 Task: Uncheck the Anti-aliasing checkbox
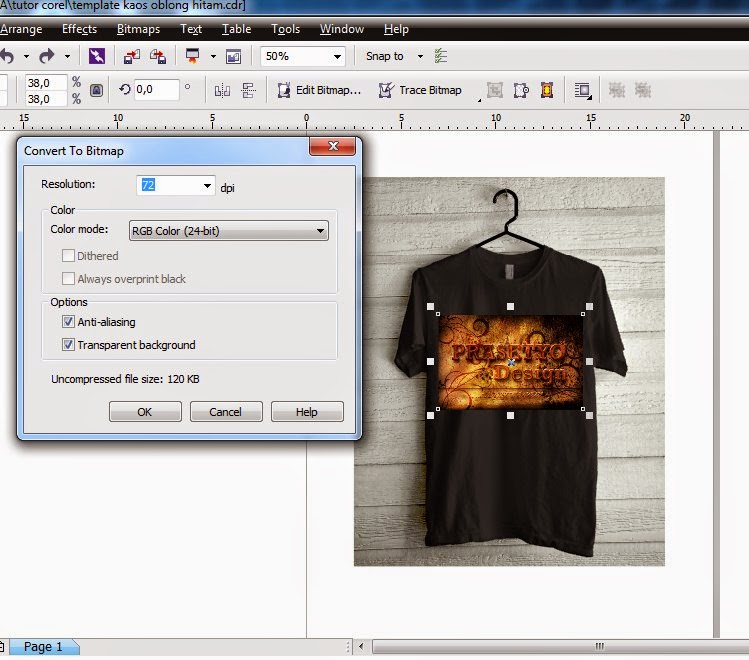pos(68,322)
